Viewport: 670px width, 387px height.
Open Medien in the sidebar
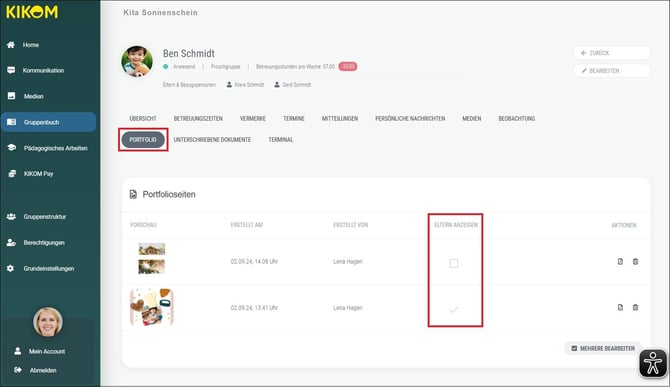pyautogui.click(x=33, y=97)
